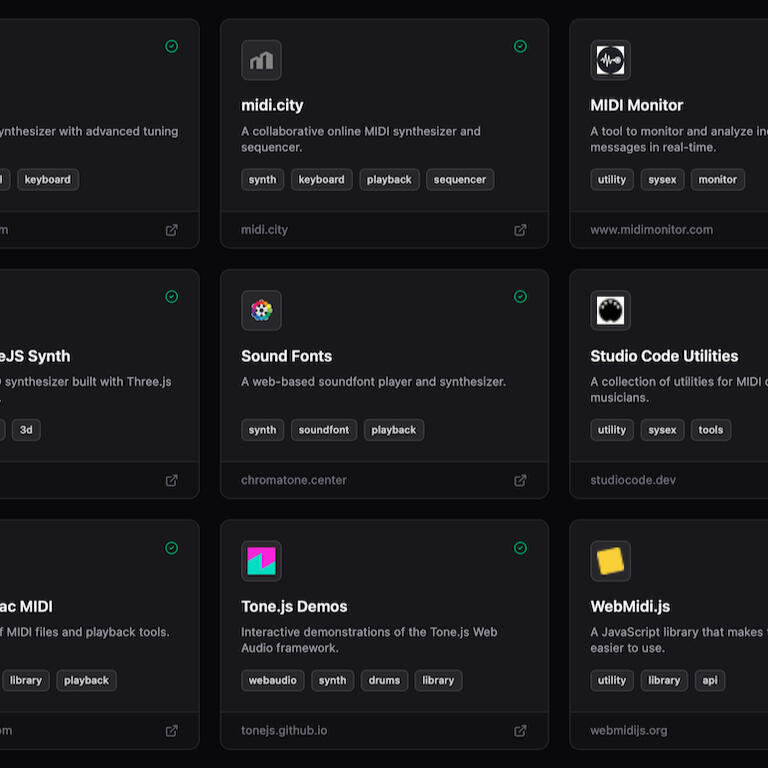The height and width of the screenshot is (768, 768).
Task: Open the tonejs.github.io link
Action: coord(284,730)
